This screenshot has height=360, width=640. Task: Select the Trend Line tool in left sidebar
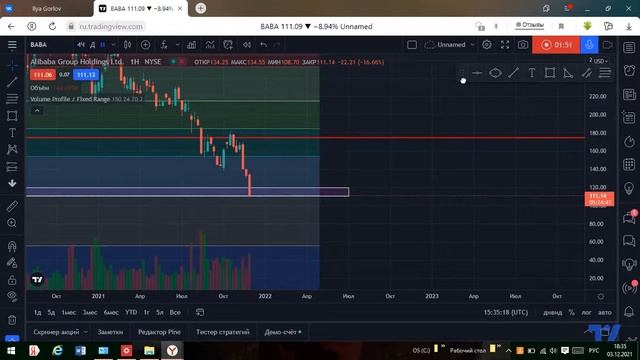[12, 82]
